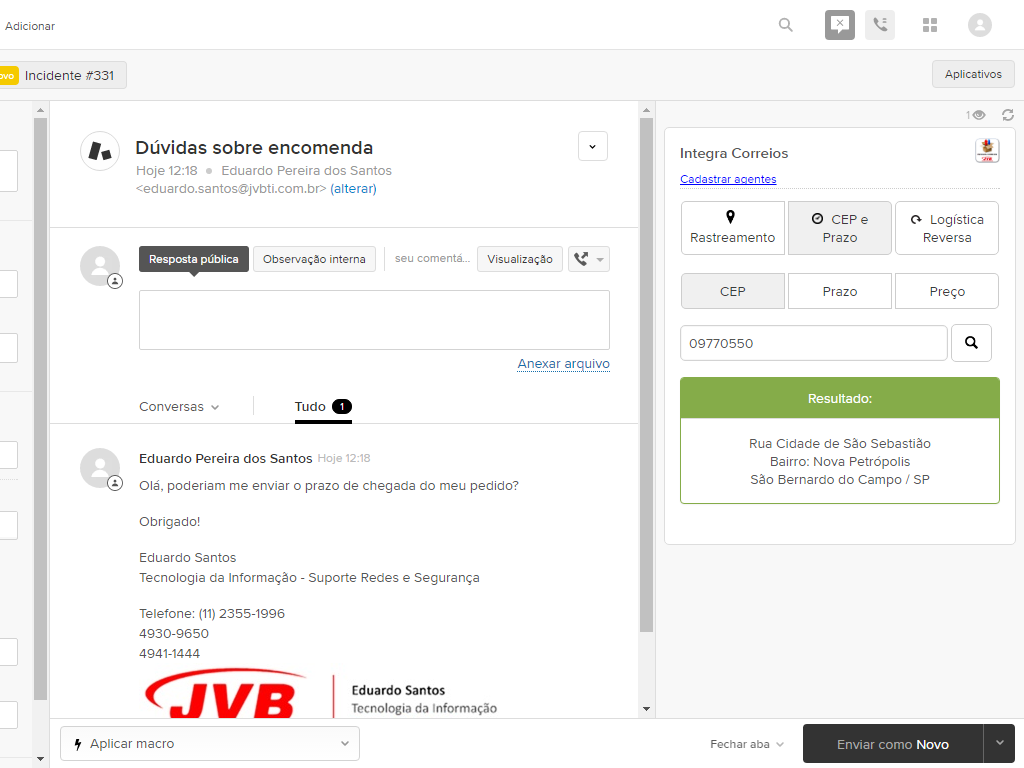The width and height of the screenshot is (1024, 768).
Task: Click Eduardo's avatar in the conversation
Action: pyautogui.click(x=100, y=468)
